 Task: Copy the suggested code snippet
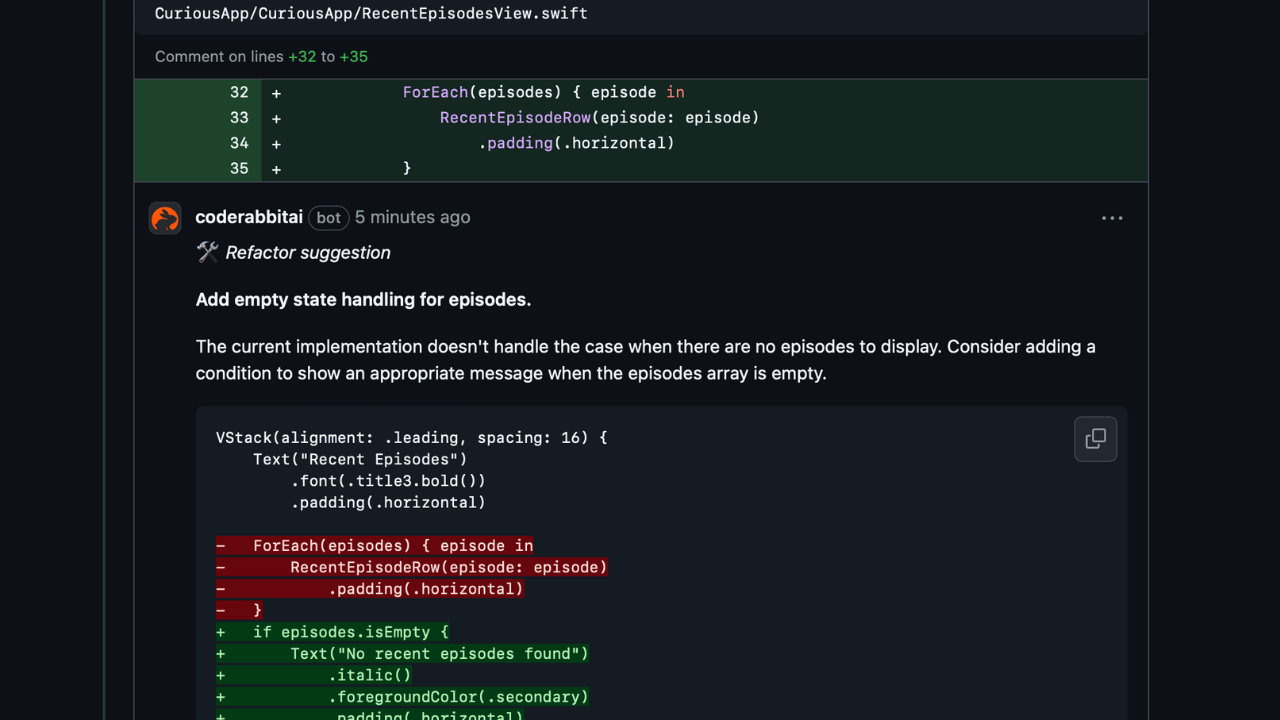(1095, 439)
